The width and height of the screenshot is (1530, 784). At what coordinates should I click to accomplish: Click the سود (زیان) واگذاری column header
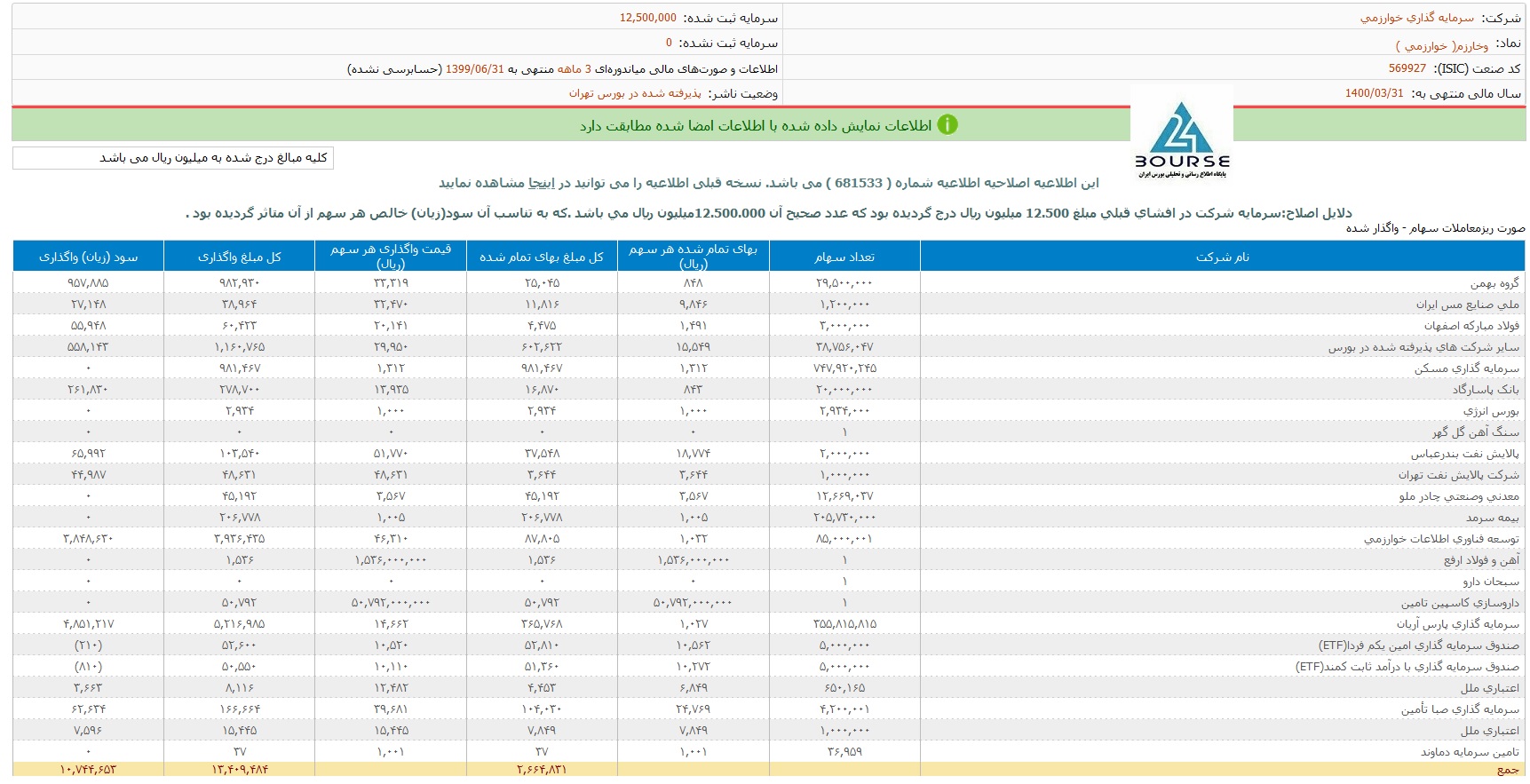click(89, 257)
